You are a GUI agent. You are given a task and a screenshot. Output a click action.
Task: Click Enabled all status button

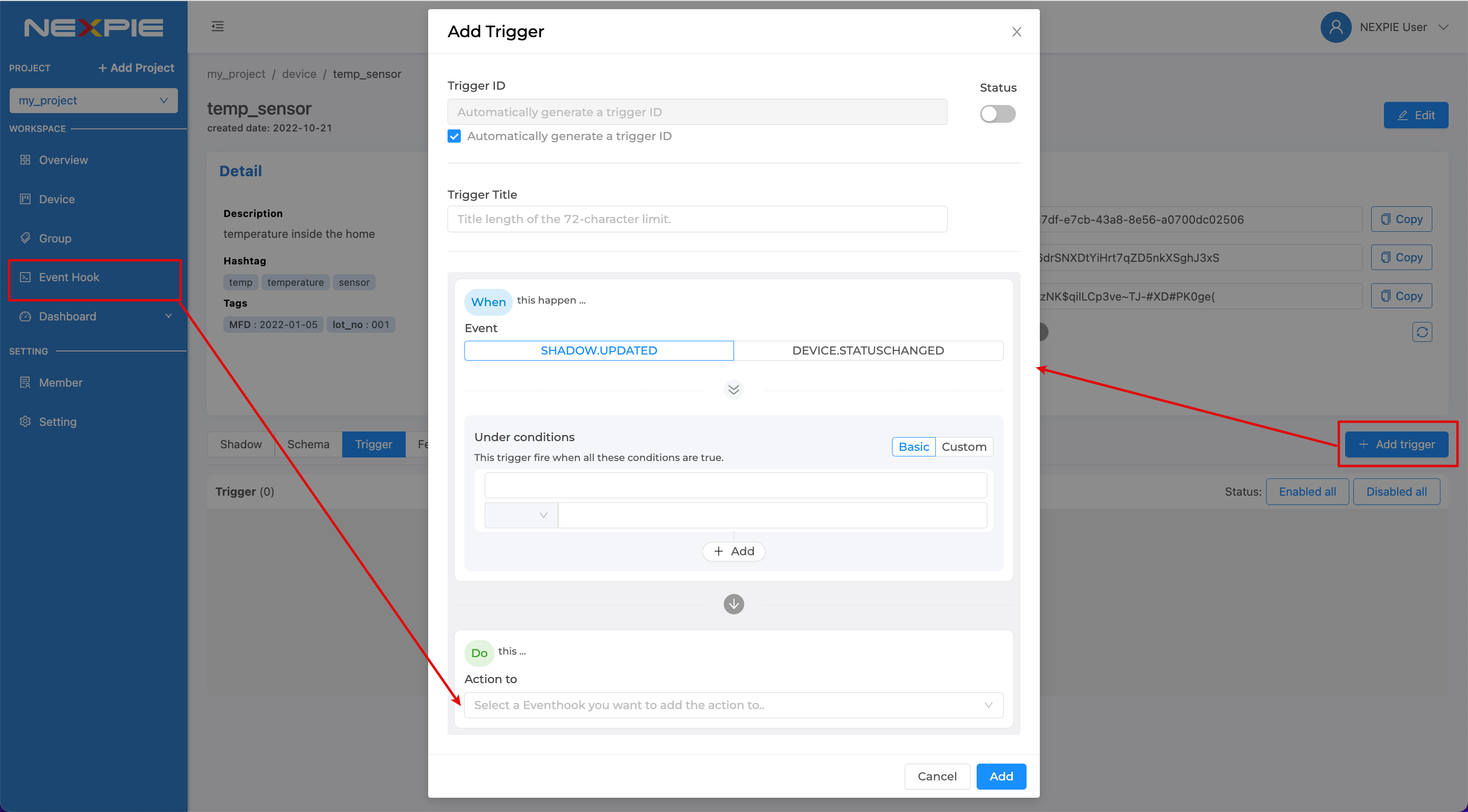coord(1307,492)
